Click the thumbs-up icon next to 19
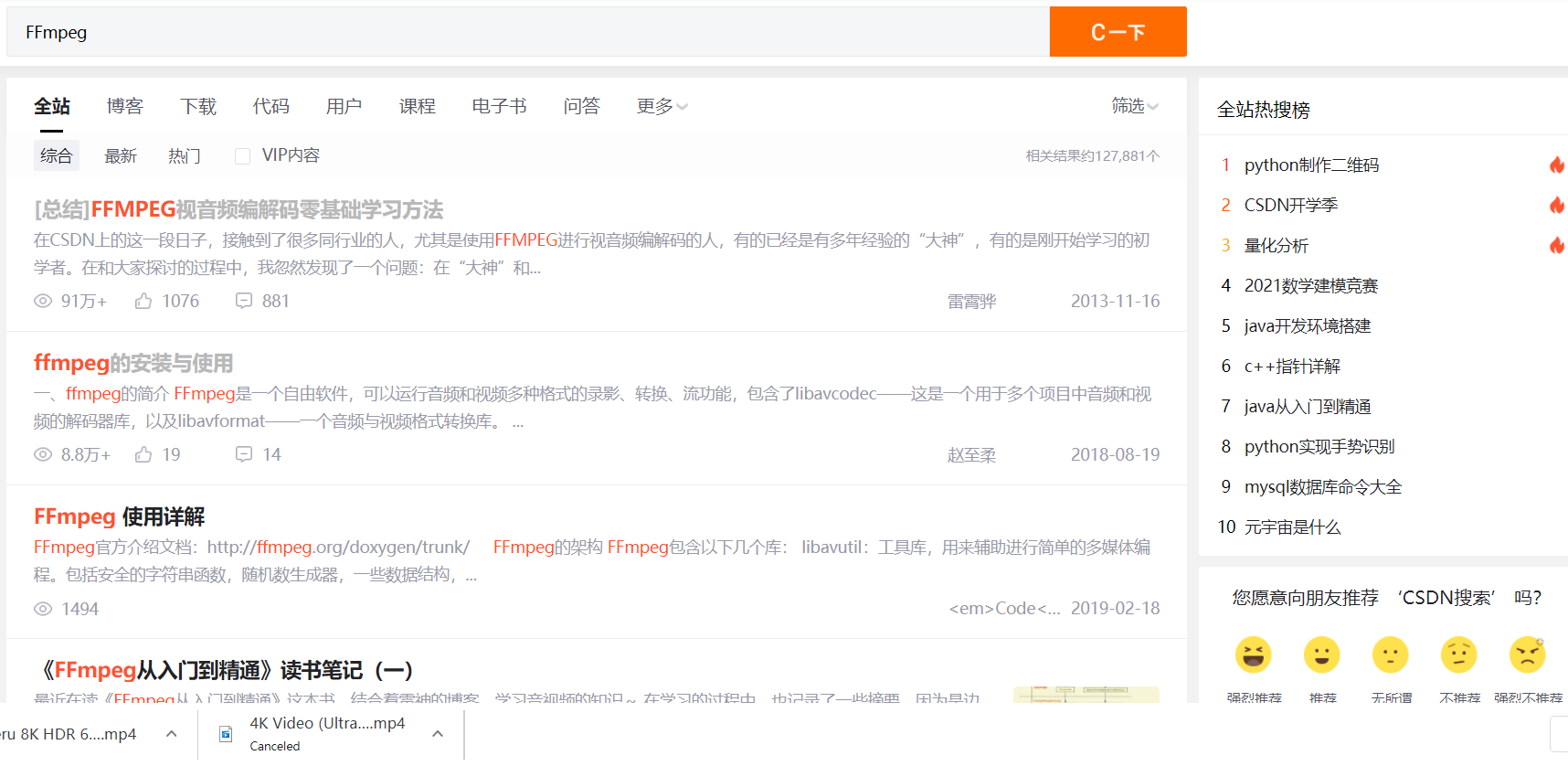Image resolution: width=1568 pixels, height=766 pixels. click(143, 454)
